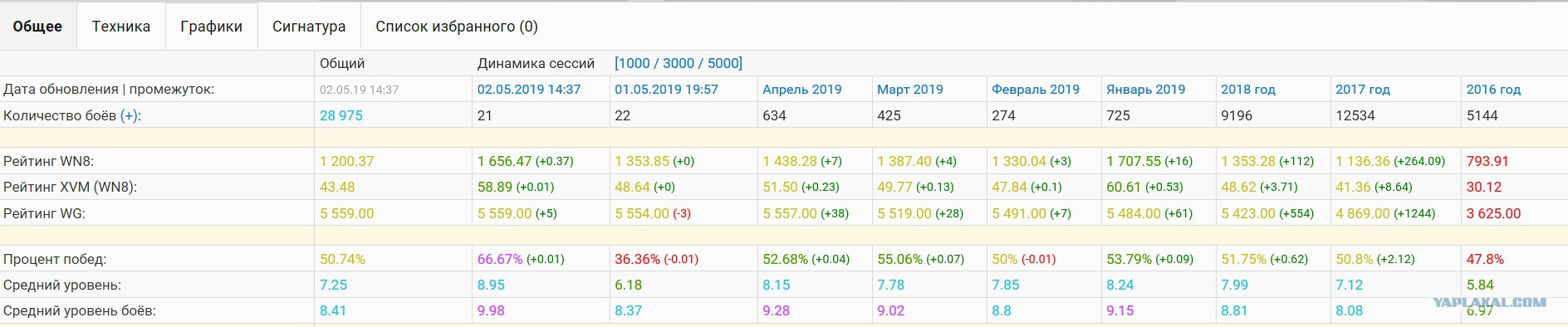Select the Апрель 2019 period link

(x=802, y=90)
